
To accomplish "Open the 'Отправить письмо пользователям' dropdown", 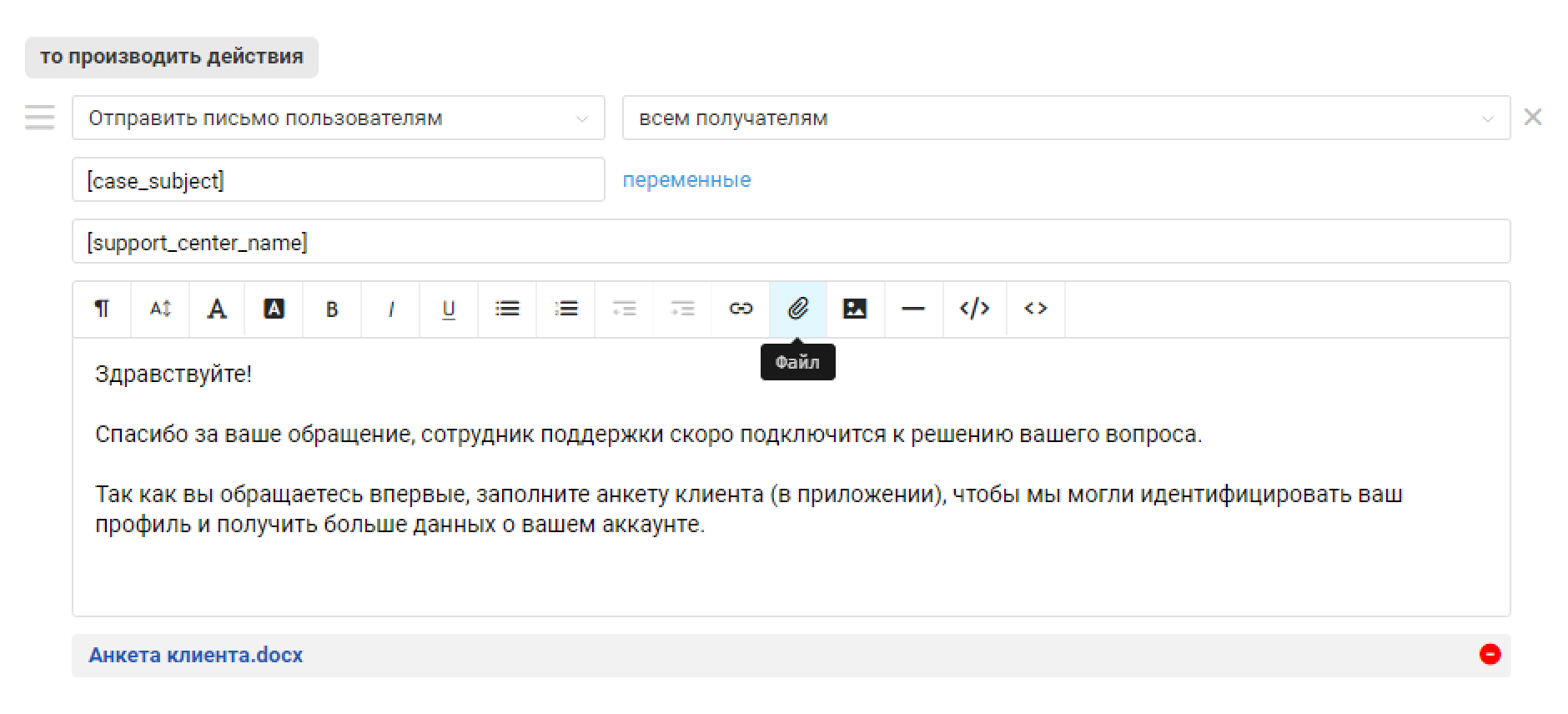I will 339,118.
